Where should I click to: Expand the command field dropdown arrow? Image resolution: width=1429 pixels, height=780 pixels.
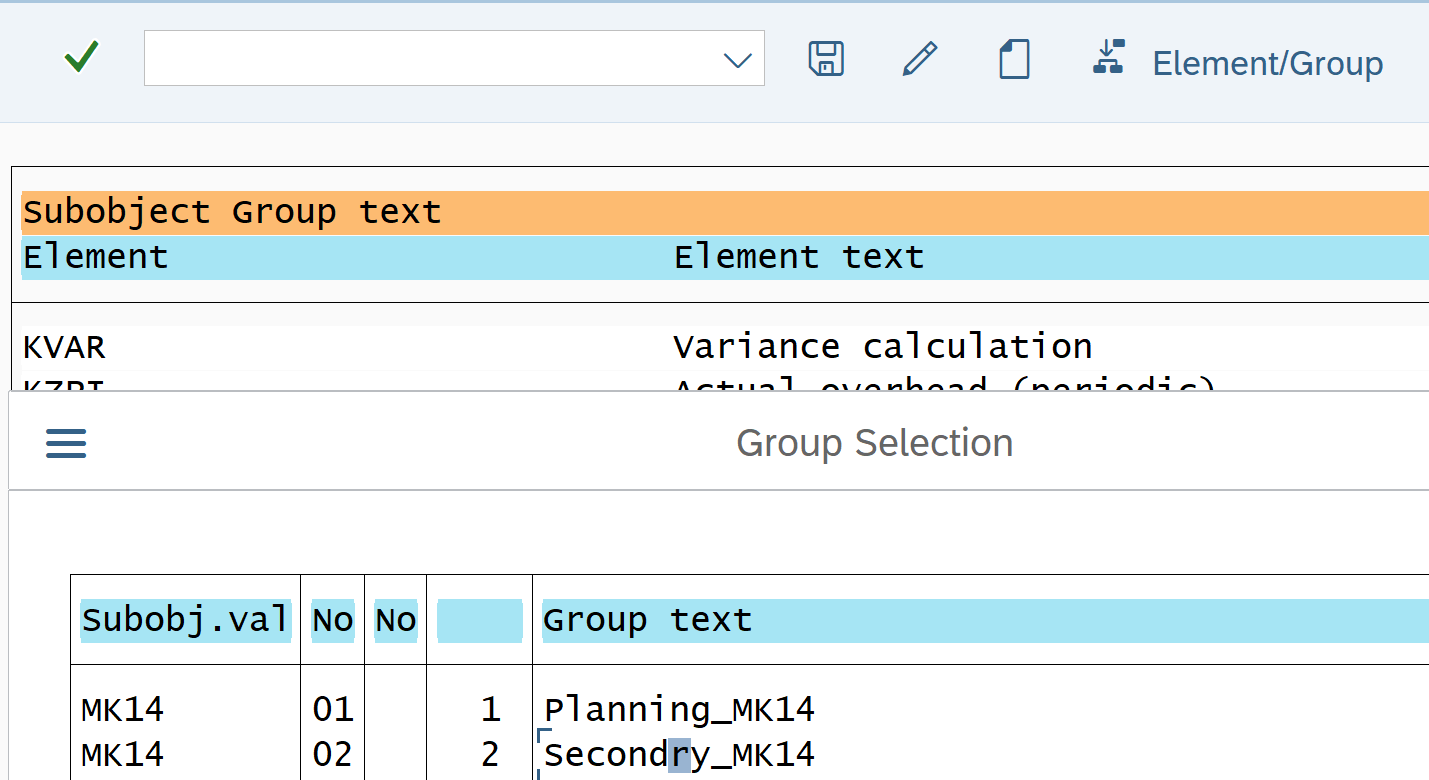pyautogui.click(x=737, y=60)
